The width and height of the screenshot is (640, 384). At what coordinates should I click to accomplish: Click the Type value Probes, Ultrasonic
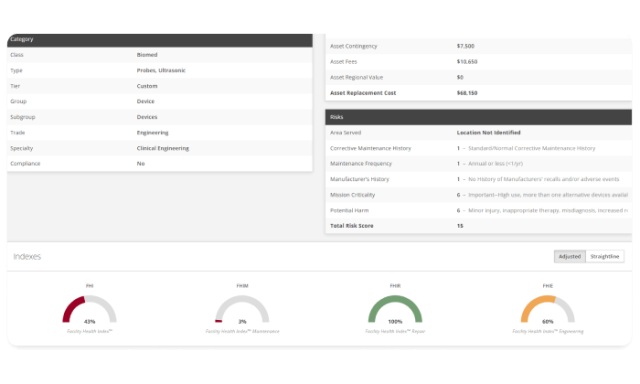(161, 70)
